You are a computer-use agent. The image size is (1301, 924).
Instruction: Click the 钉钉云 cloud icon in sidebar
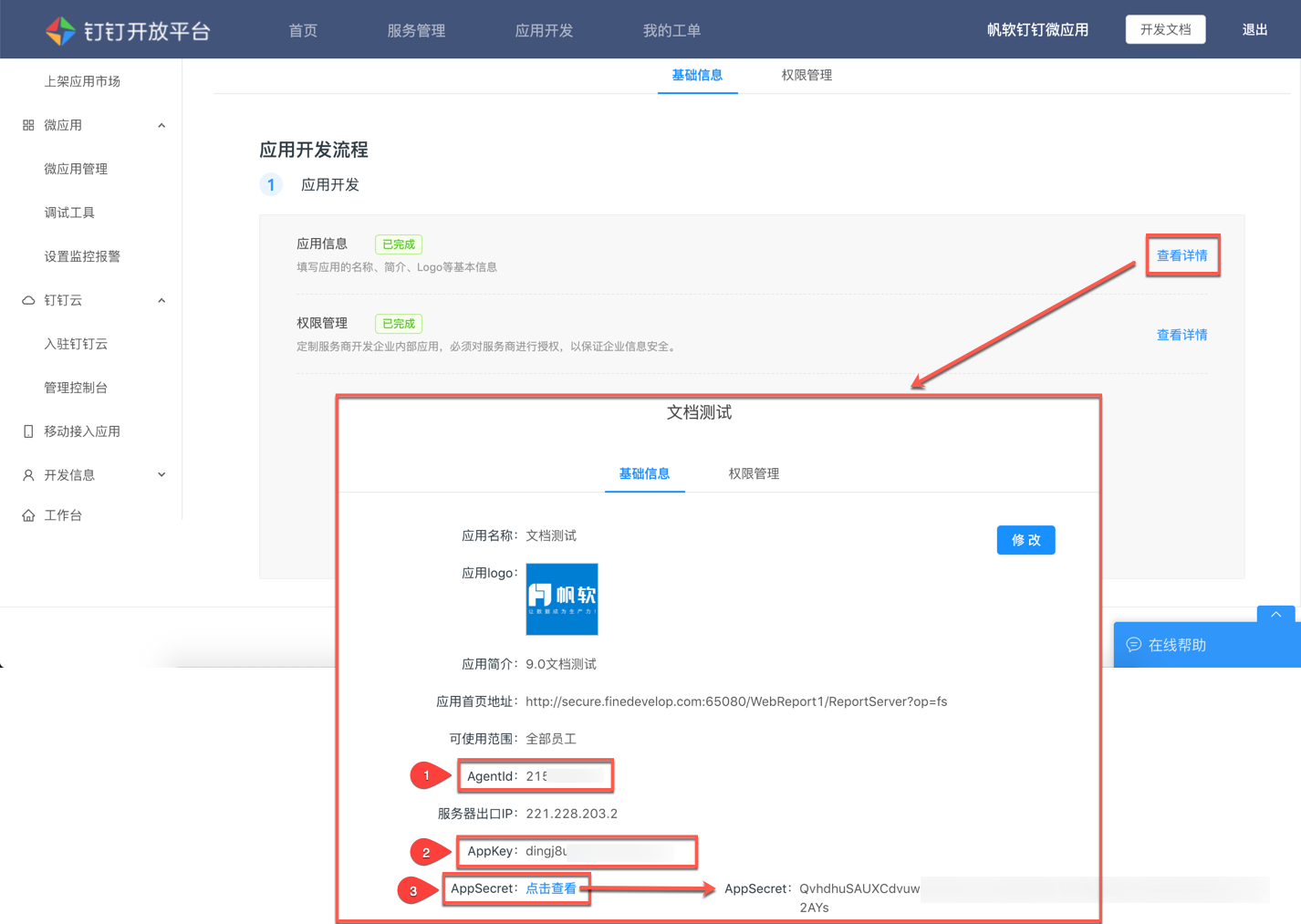click(28, 300)
